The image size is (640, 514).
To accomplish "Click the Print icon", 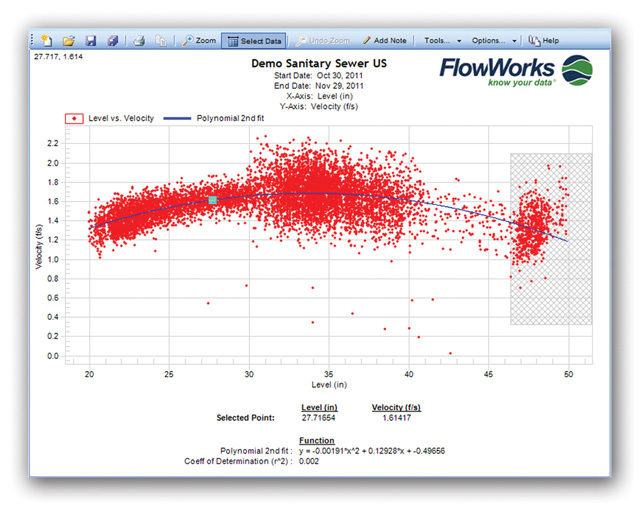I will point(140,40).
